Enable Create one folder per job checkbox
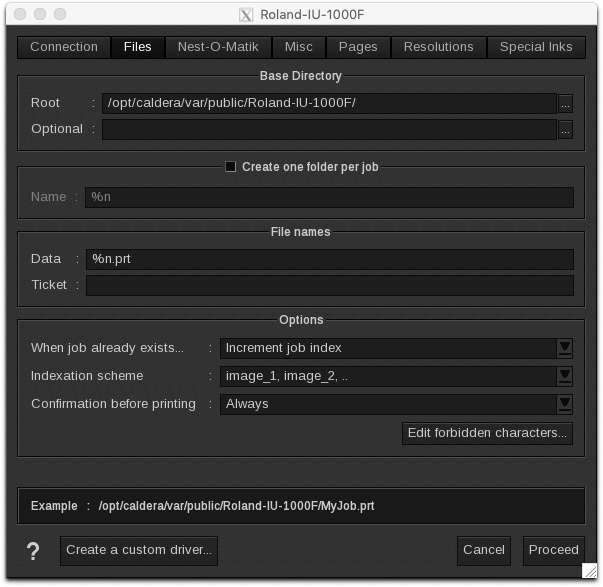 point(230,167)
